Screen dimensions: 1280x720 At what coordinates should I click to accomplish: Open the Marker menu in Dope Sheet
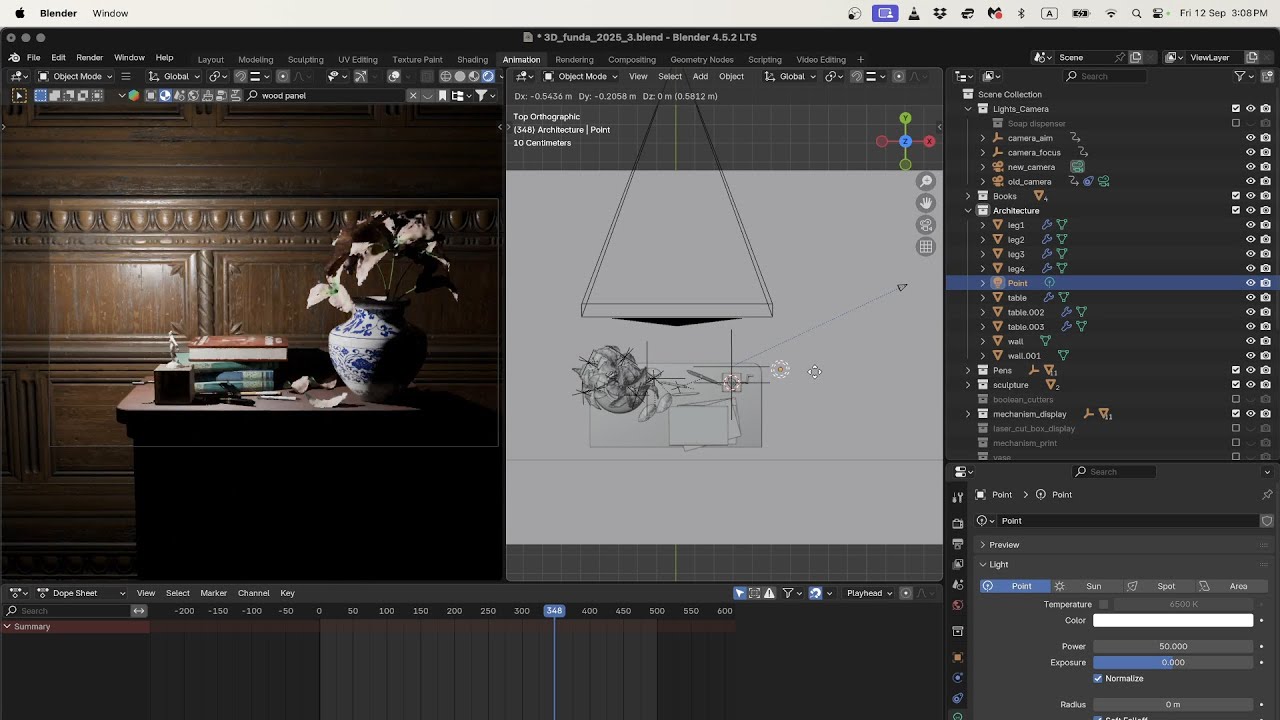(214, 593)
